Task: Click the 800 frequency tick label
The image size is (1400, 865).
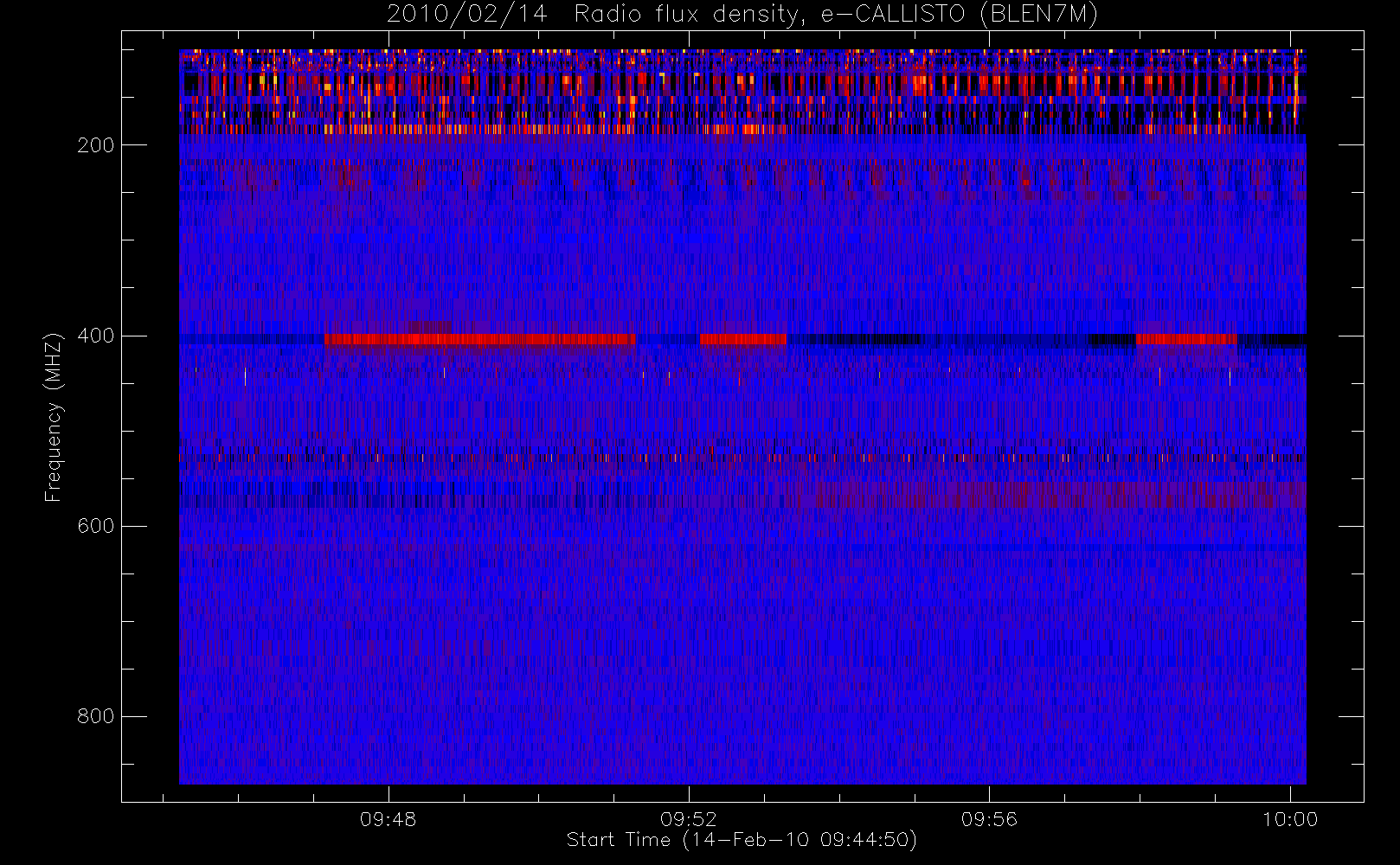Action: pos(96,716)
